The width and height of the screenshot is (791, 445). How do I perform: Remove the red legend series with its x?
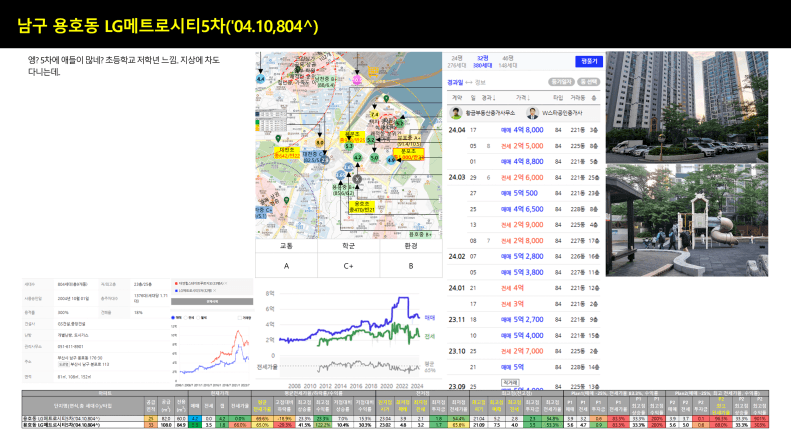click(226, 284)
